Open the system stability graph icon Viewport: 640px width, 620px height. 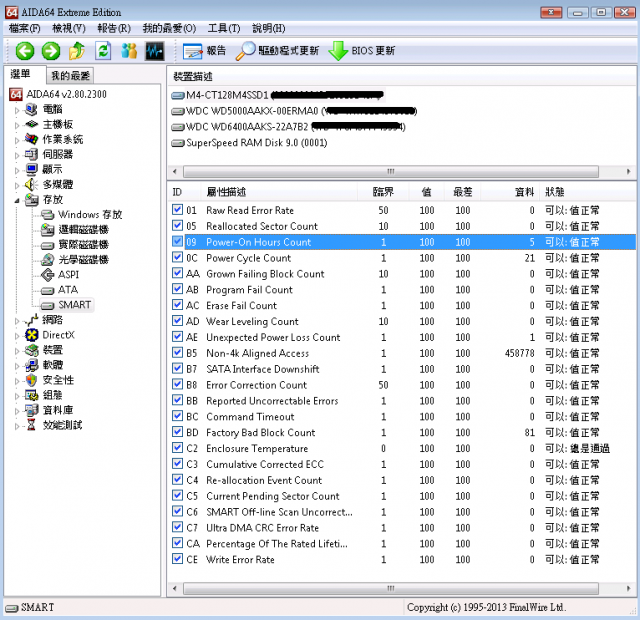point(155,51)
